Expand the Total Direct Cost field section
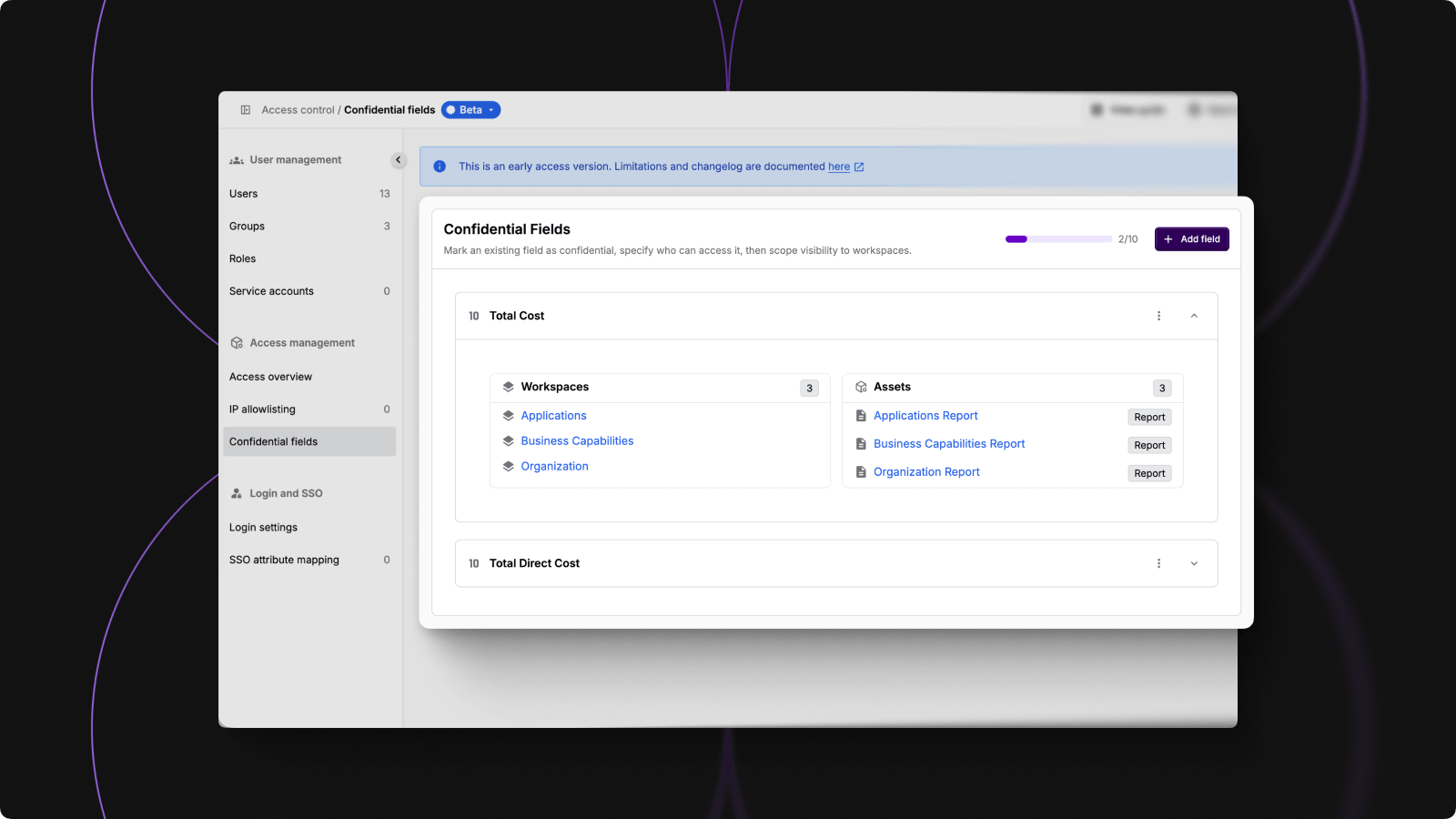Image resolution: width=1456 pixels, height=819 pixels. pos(1194,563)
